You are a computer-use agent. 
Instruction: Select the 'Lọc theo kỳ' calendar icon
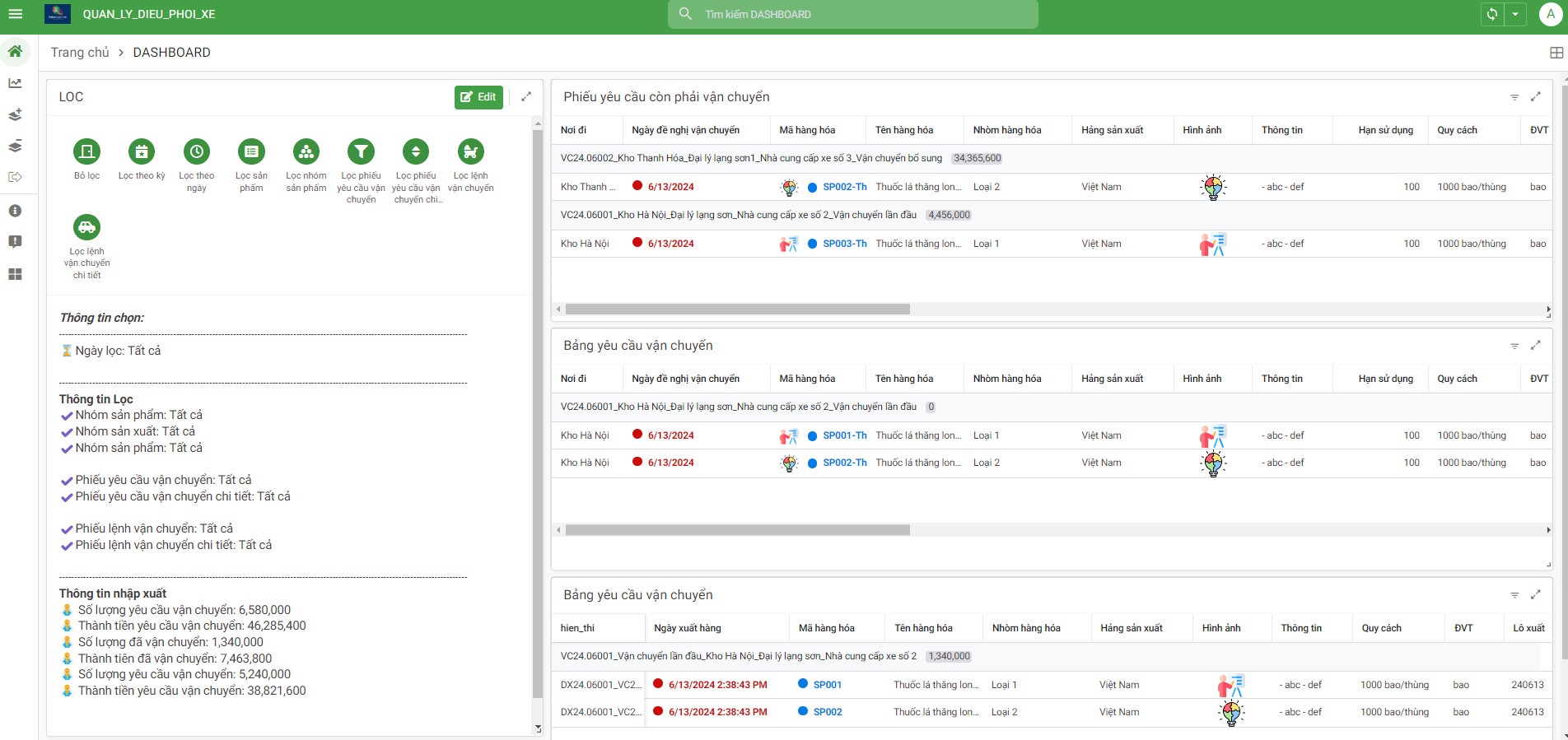(142, 152)
